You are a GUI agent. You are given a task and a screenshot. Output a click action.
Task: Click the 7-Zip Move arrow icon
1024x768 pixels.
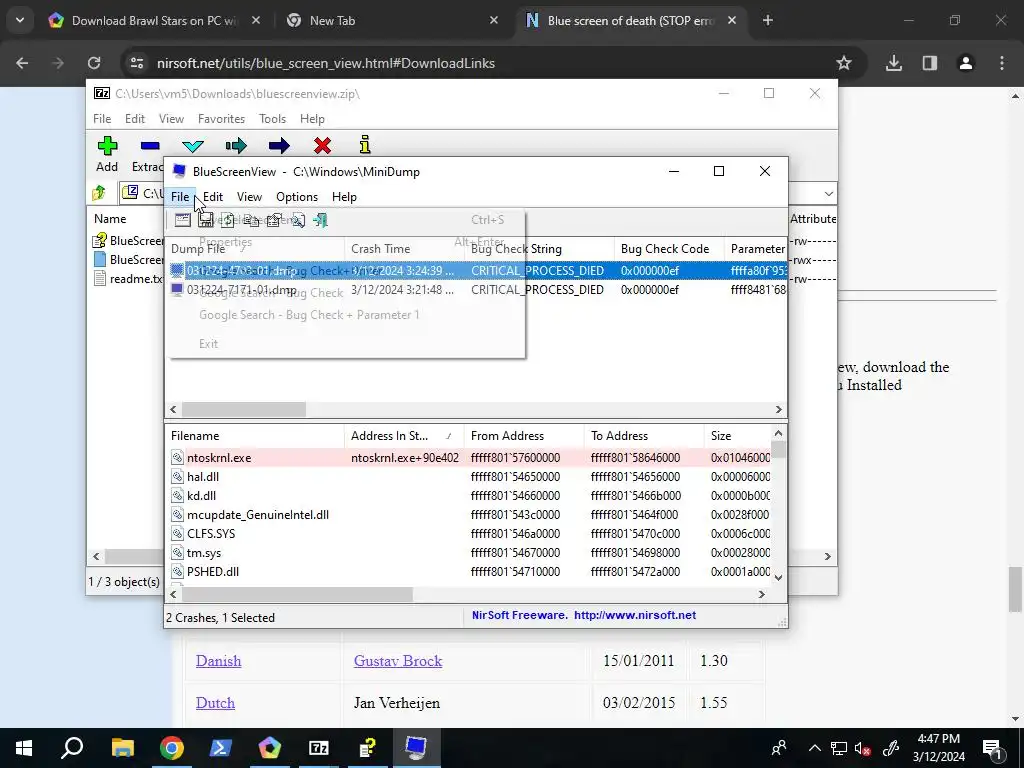pyautogui.click(x=279, y=146)
